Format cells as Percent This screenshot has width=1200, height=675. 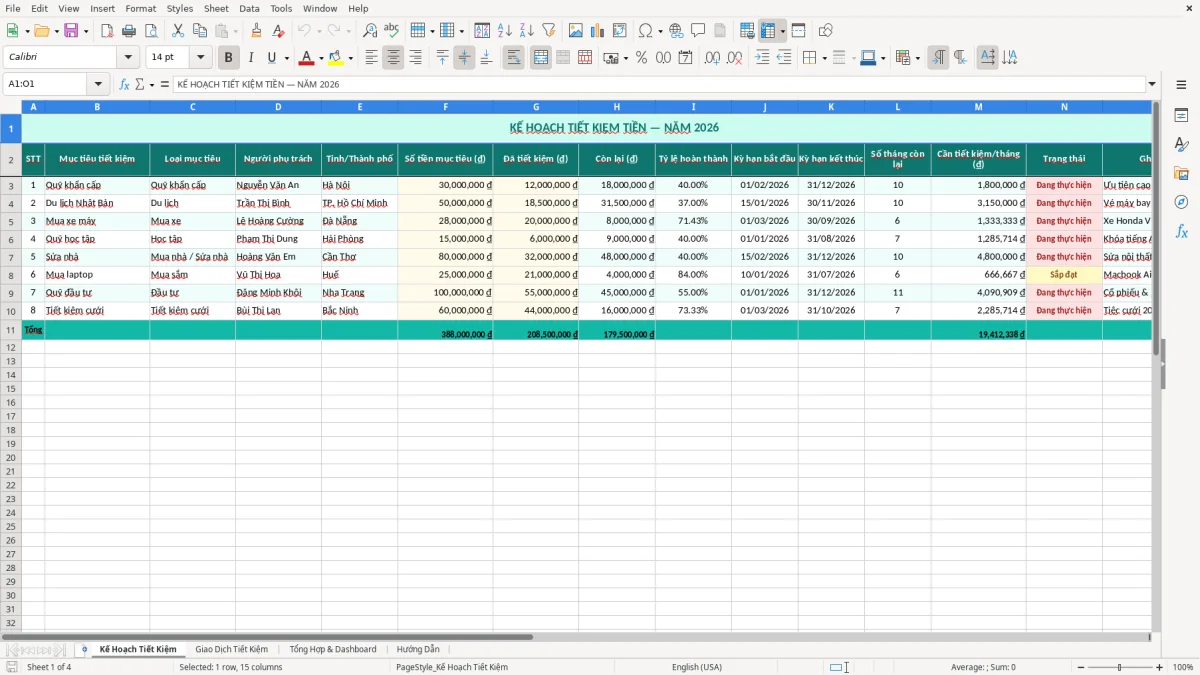(641, 58)
